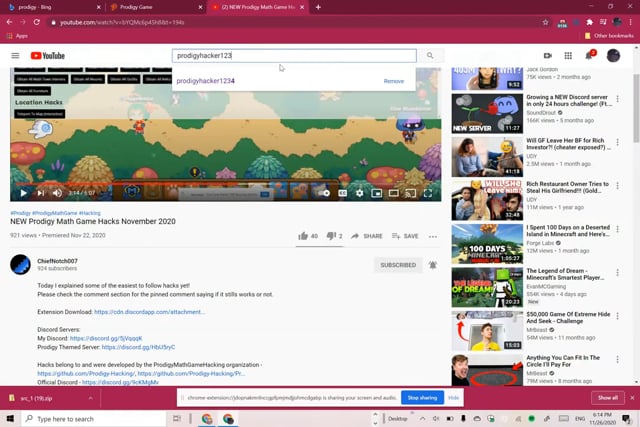Open Prodigy Themed Server Discord link

138,347
